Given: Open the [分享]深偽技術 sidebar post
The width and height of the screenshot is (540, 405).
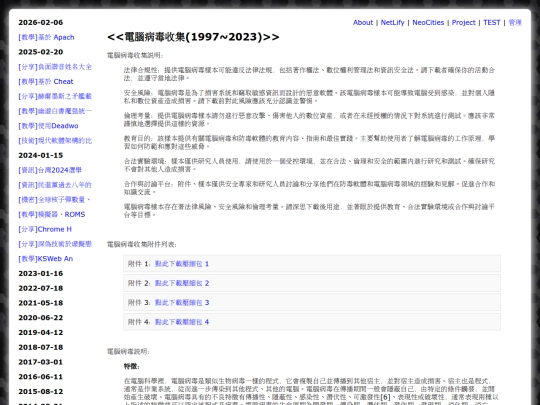Looking at the screenshot, I should tap(55, 244).
